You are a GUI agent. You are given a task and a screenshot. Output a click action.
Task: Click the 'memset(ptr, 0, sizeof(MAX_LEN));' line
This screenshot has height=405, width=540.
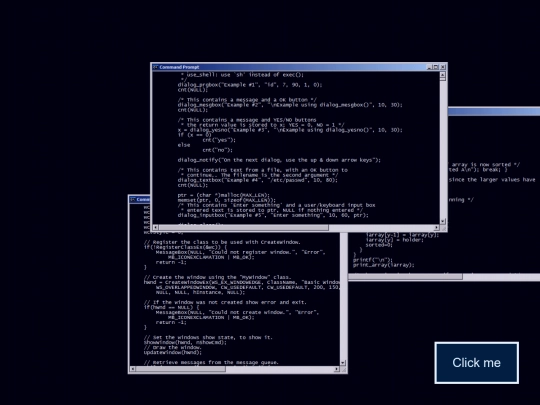(227, 200)
